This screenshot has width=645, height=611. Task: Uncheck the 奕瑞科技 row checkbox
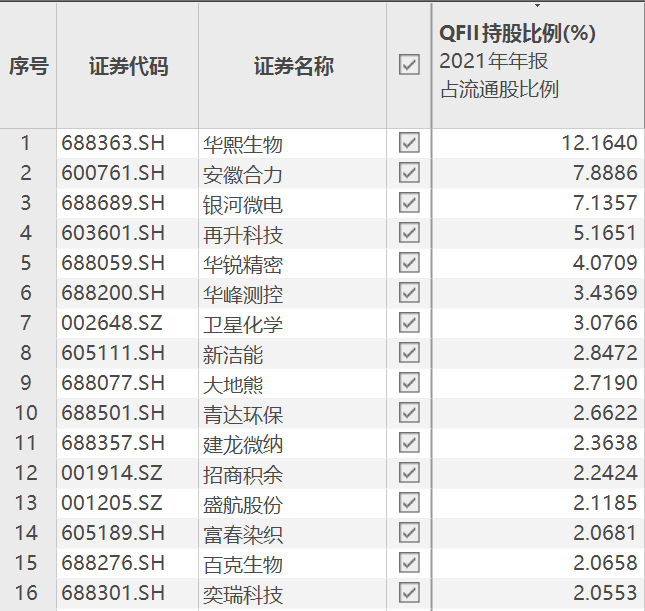pyautogui.click(x=408, y=593)
